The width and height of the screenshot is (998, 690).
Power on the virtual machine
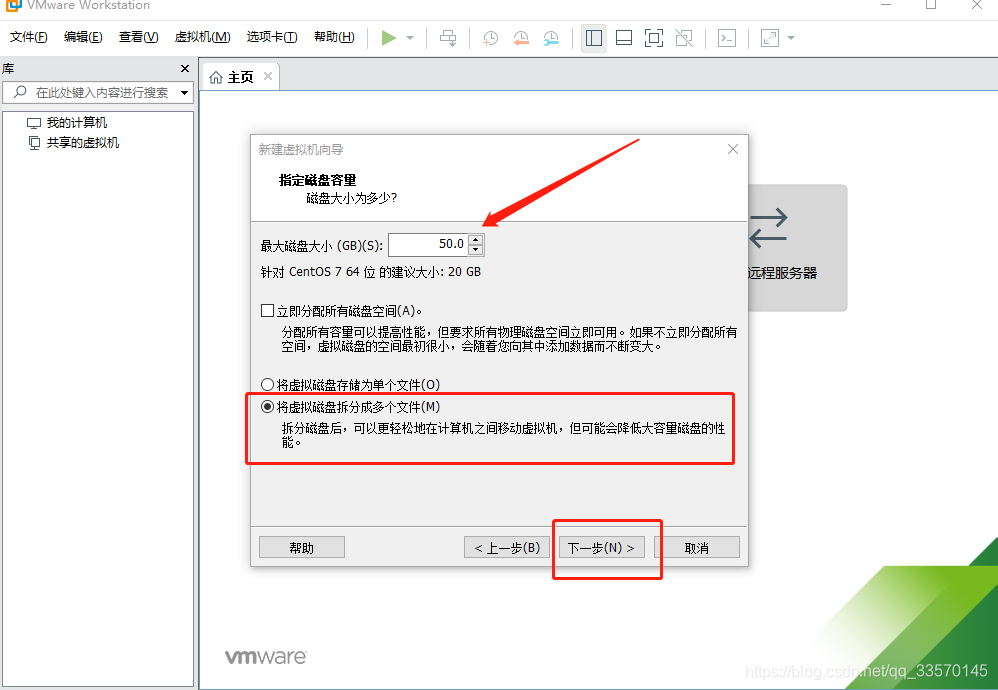coord(389,37)
